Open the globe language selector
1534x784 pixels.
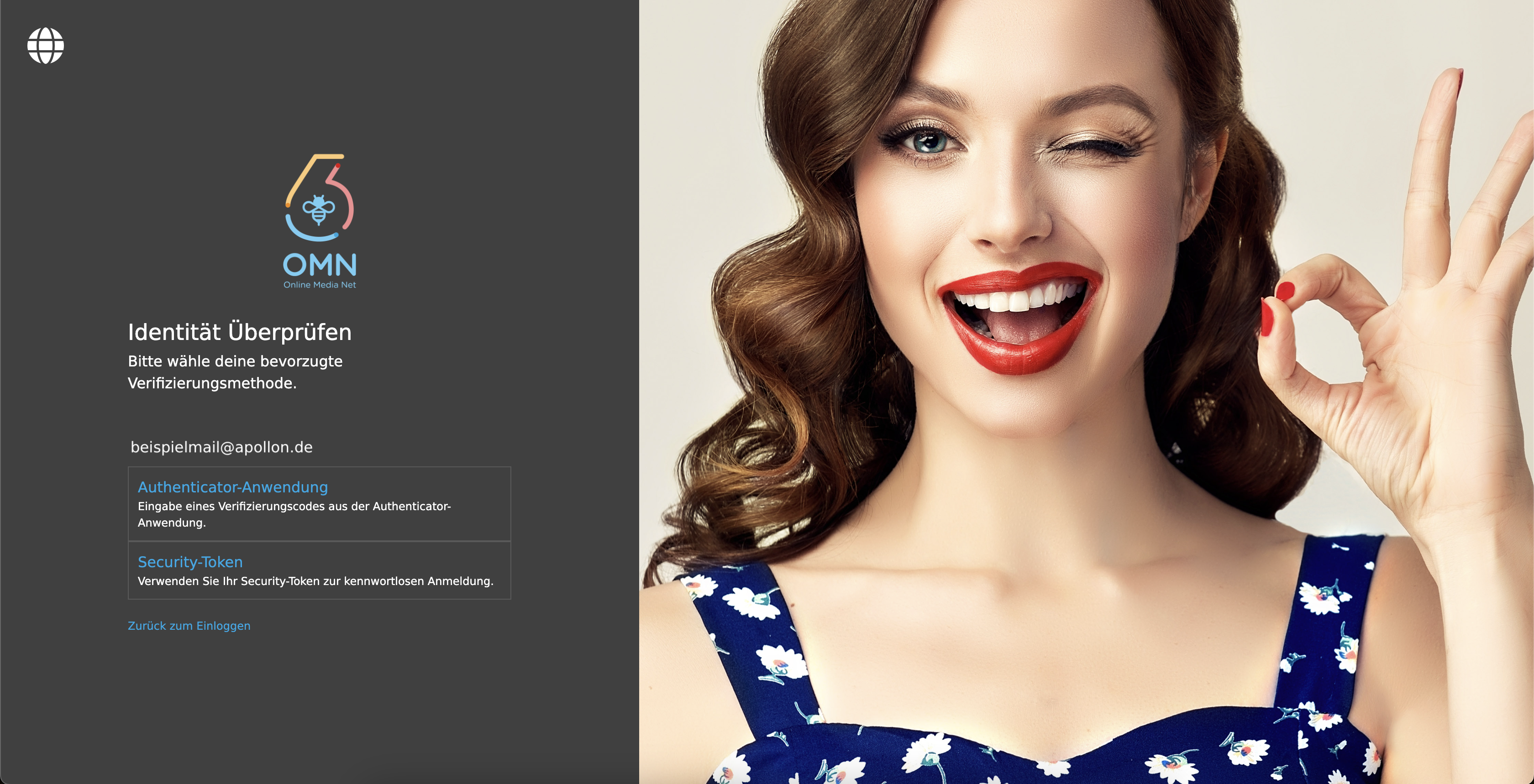(45, 45)
